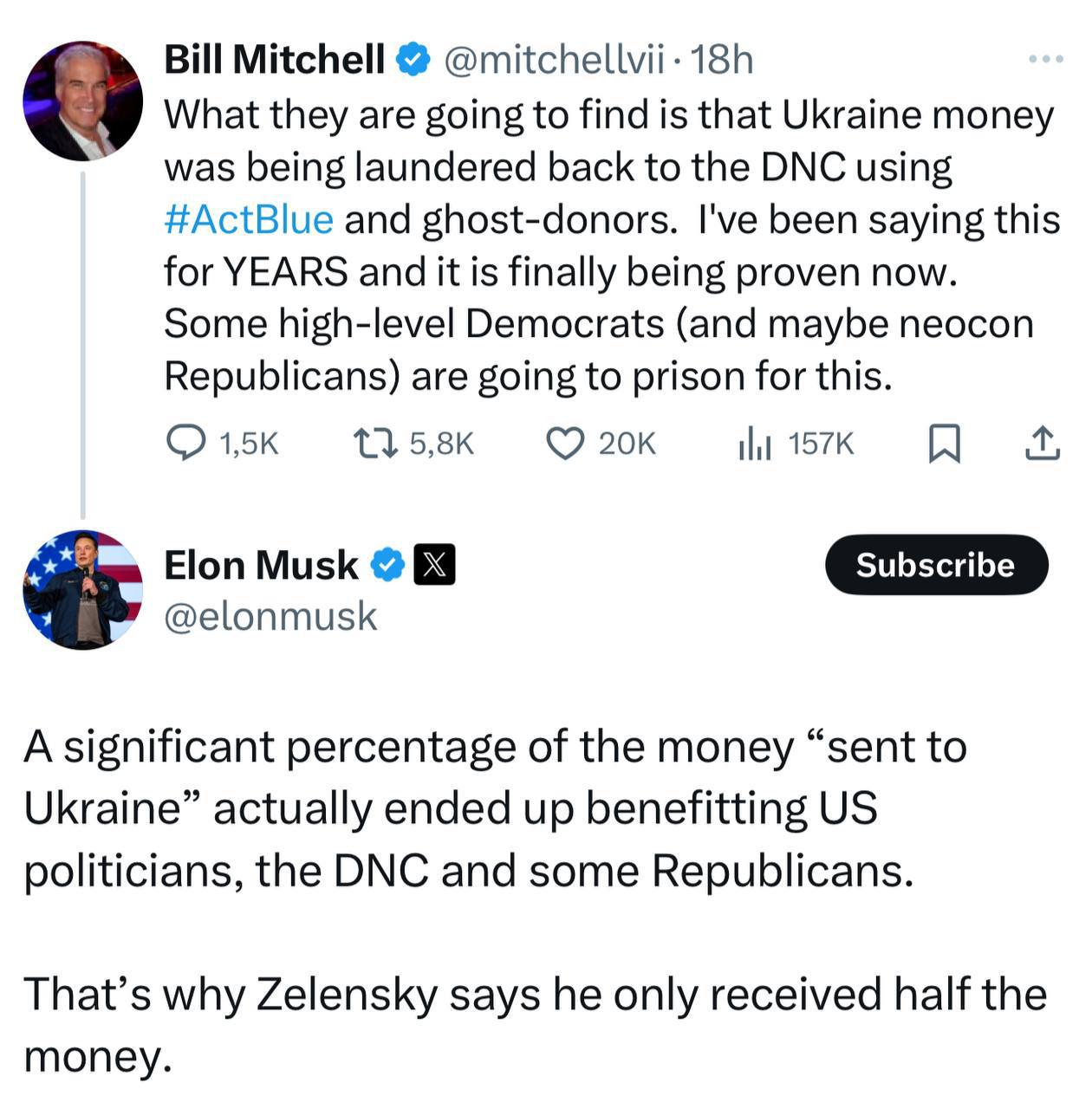Click the Elon Musk display name

point(261,566)
